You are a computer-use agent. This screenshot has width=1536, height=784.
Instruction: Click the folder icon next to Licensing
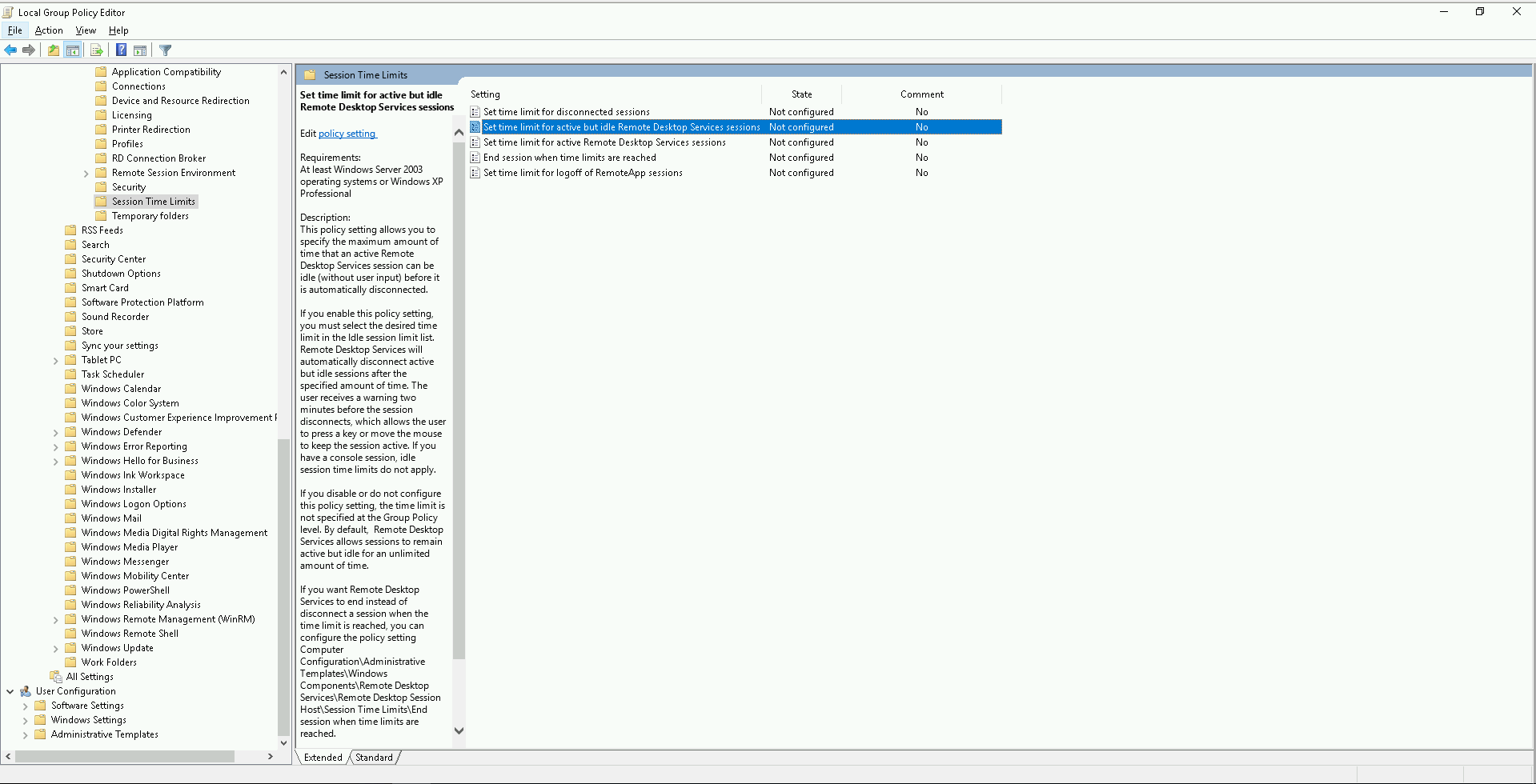point(101,115)
